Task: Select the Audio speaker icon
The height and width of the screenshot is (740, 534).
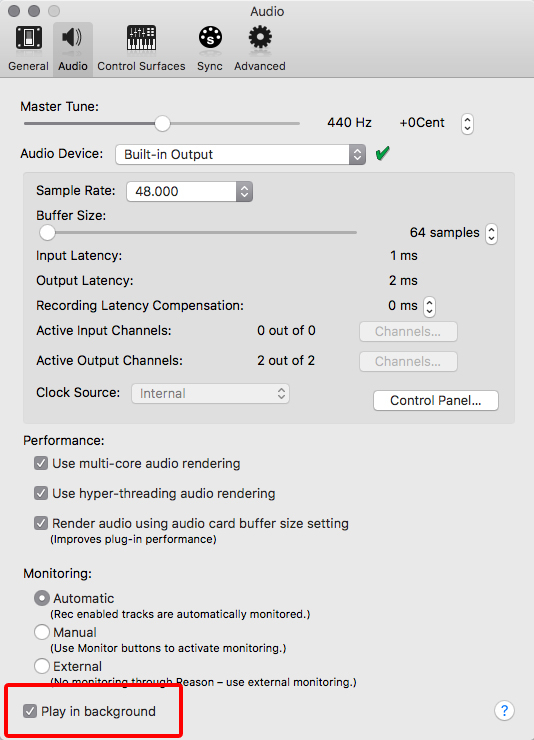Action: pos(72,37)
